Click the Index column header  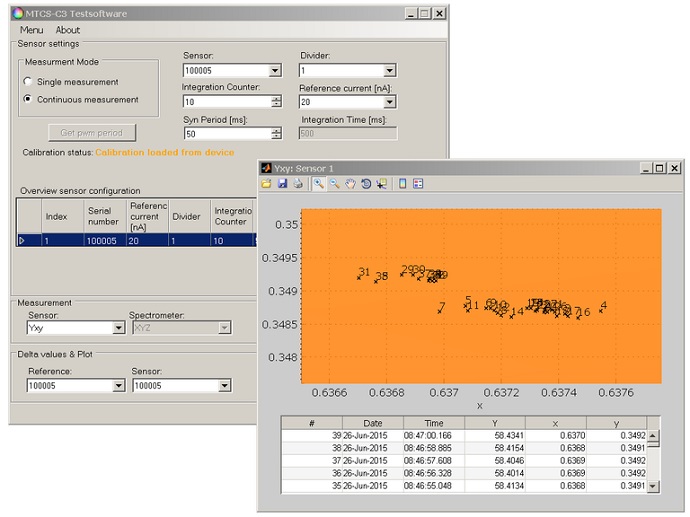click(x=62, y=216)
